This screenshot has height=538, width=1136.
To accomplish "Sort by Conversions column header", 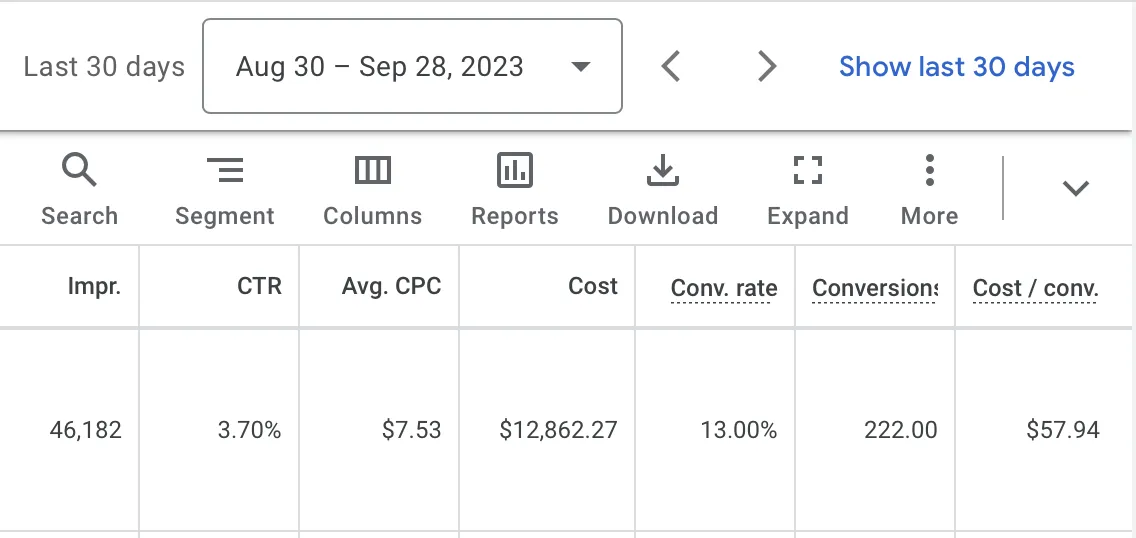I will point(874,288).
